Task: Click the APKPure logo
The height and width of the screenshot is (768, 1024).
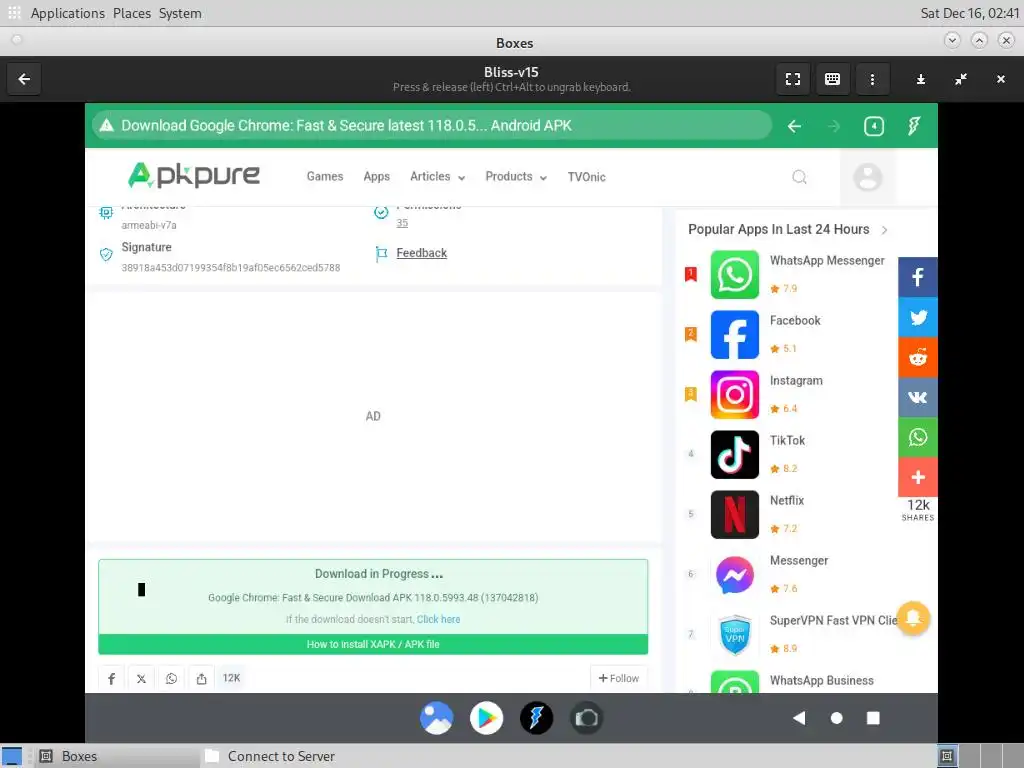Action: point(194,176)
